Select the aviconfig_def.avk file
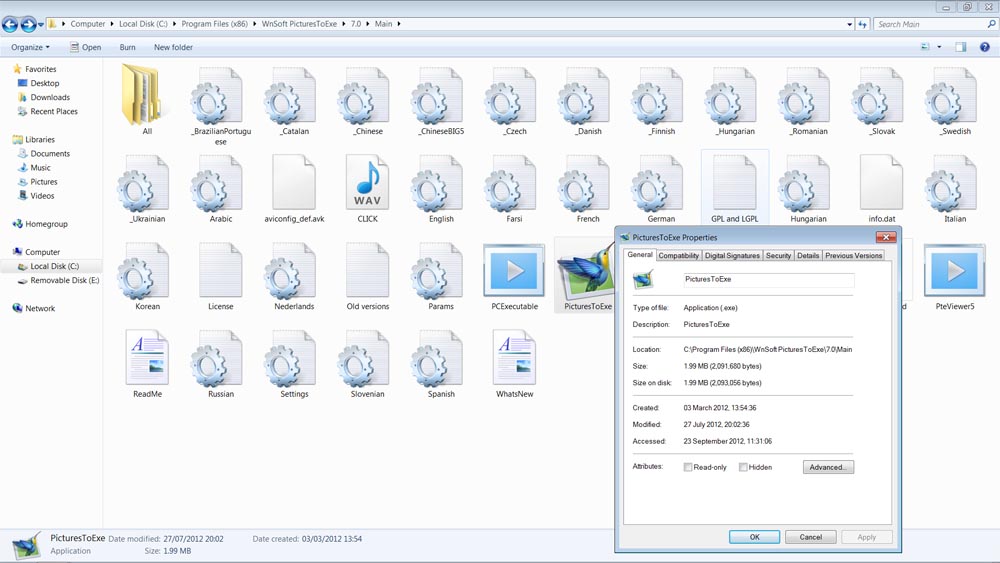Viewport: 1000px width, 563px height. [x=294, y=182]
